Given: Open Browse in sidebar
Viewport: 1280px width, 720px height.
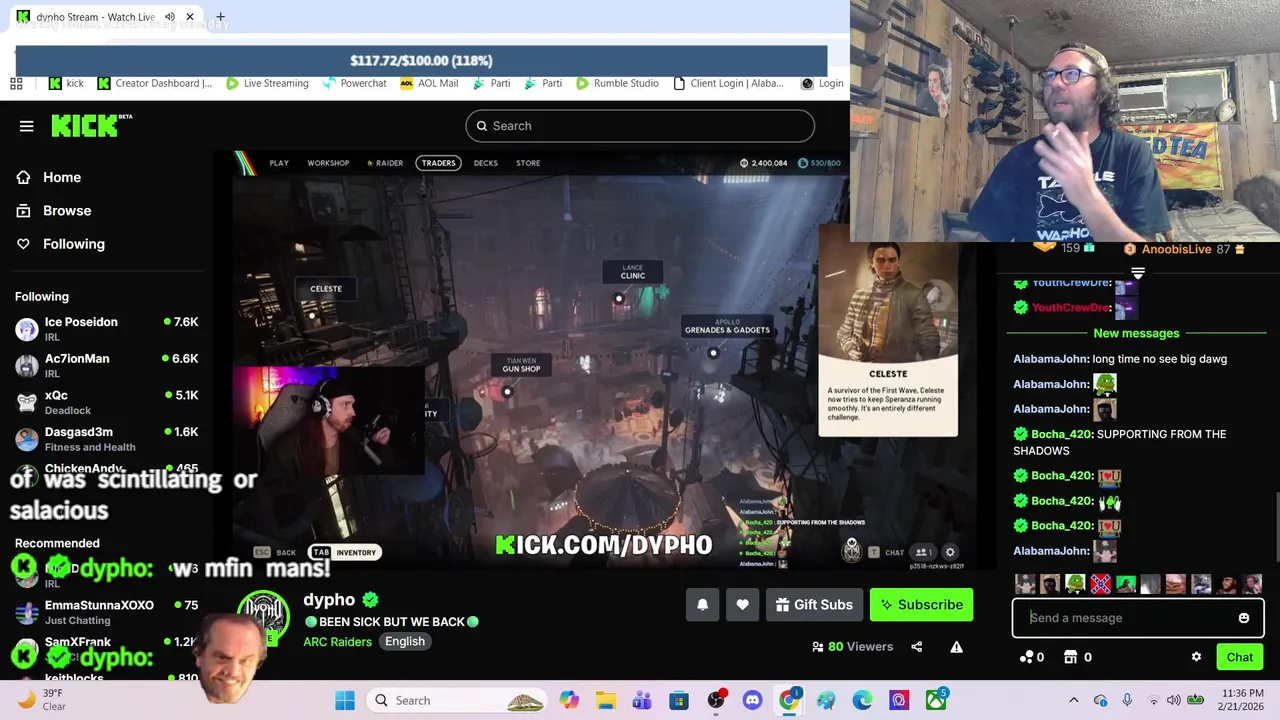Looking at the screenshot, I should click(67, 210).
